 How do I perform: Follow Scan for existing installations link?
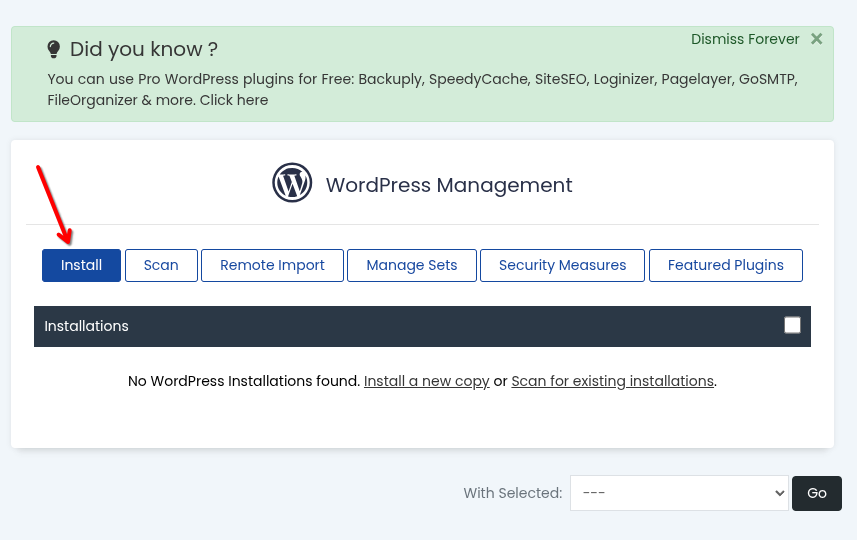click(x=613, y=381)
